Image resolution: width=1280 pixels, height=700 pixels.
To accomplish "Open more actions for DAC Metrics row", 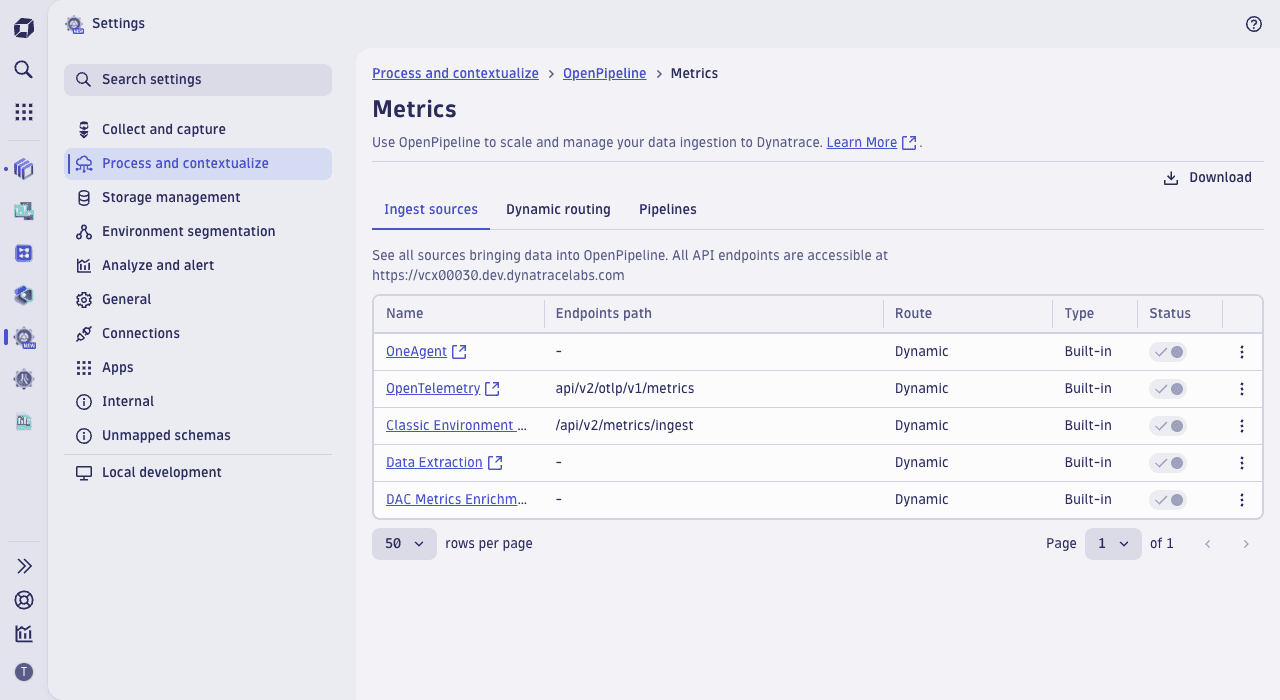I will pyautogui.click(x=1242, y=500).
